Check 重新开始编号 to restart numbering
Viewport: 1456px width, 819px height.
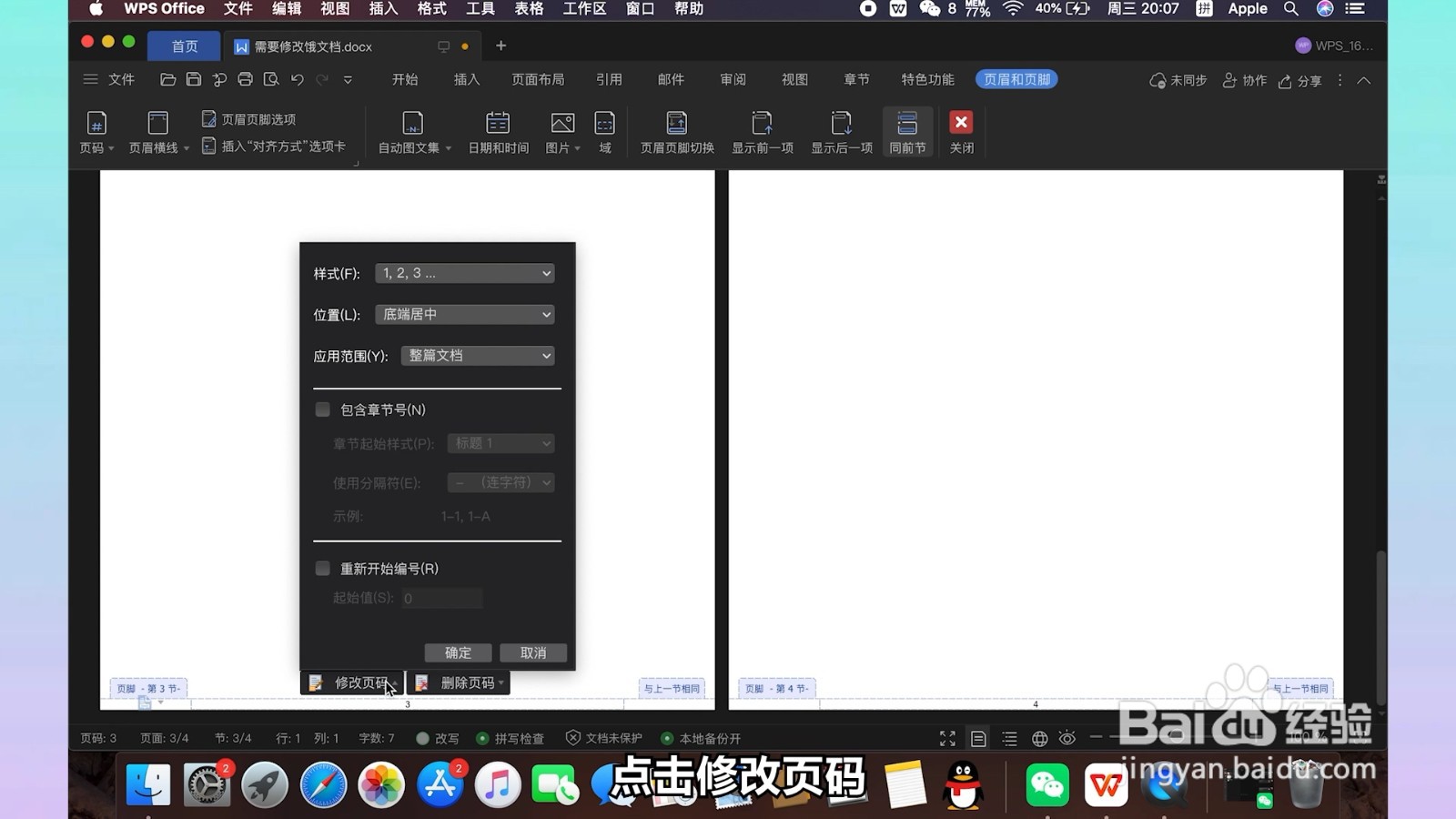click(x=323, y=568)
